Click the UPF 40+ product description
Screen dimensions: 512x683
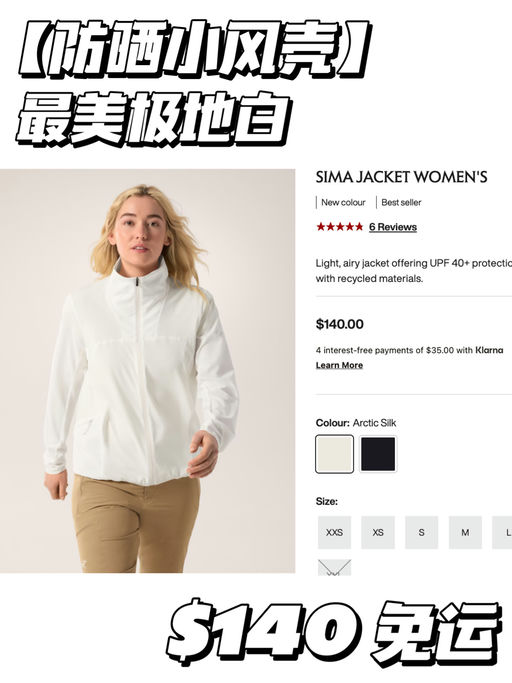[414, 270]
